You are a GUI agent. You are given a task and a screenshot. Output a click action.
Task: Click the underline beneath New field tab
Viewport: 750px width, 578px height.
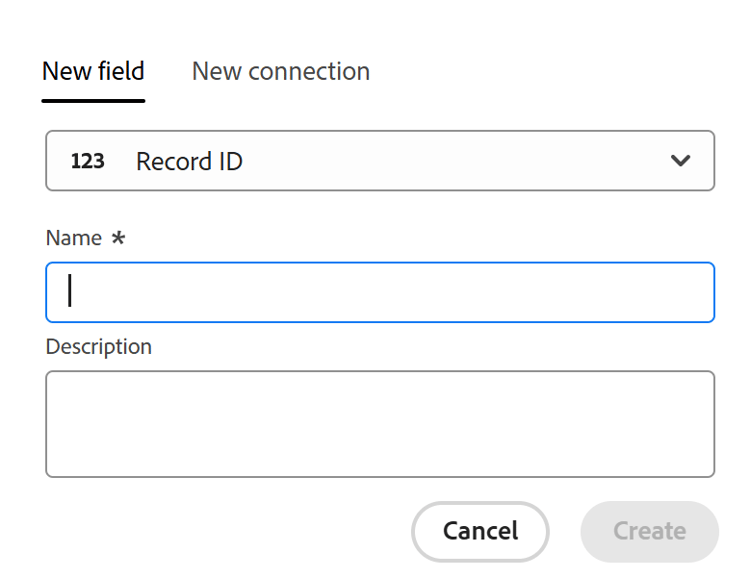pyautogui.click(x=93, y=100)
